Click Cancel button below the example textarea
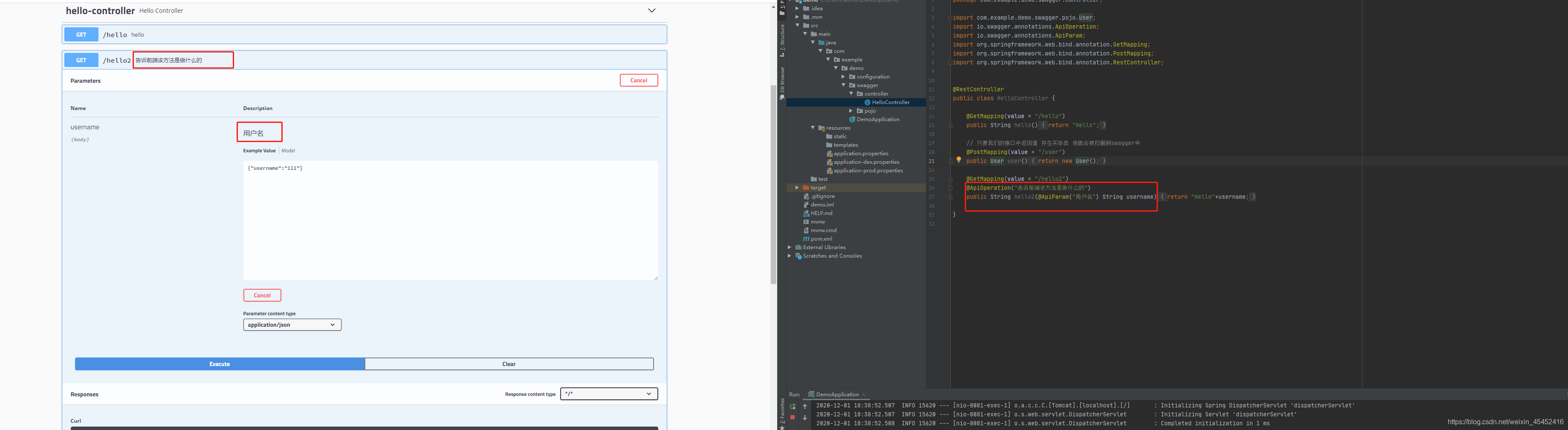The image size is (1568, 430). (x=262, y=295)
